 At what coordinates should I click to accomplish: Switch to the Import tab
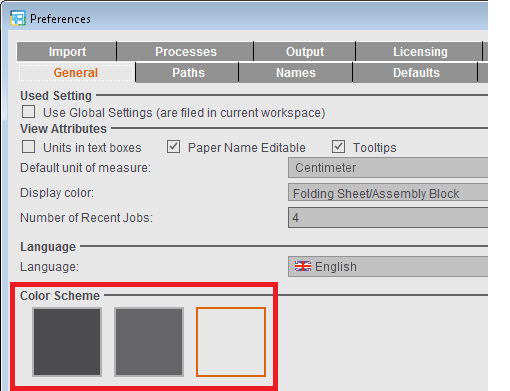click(x=67, y=52)
